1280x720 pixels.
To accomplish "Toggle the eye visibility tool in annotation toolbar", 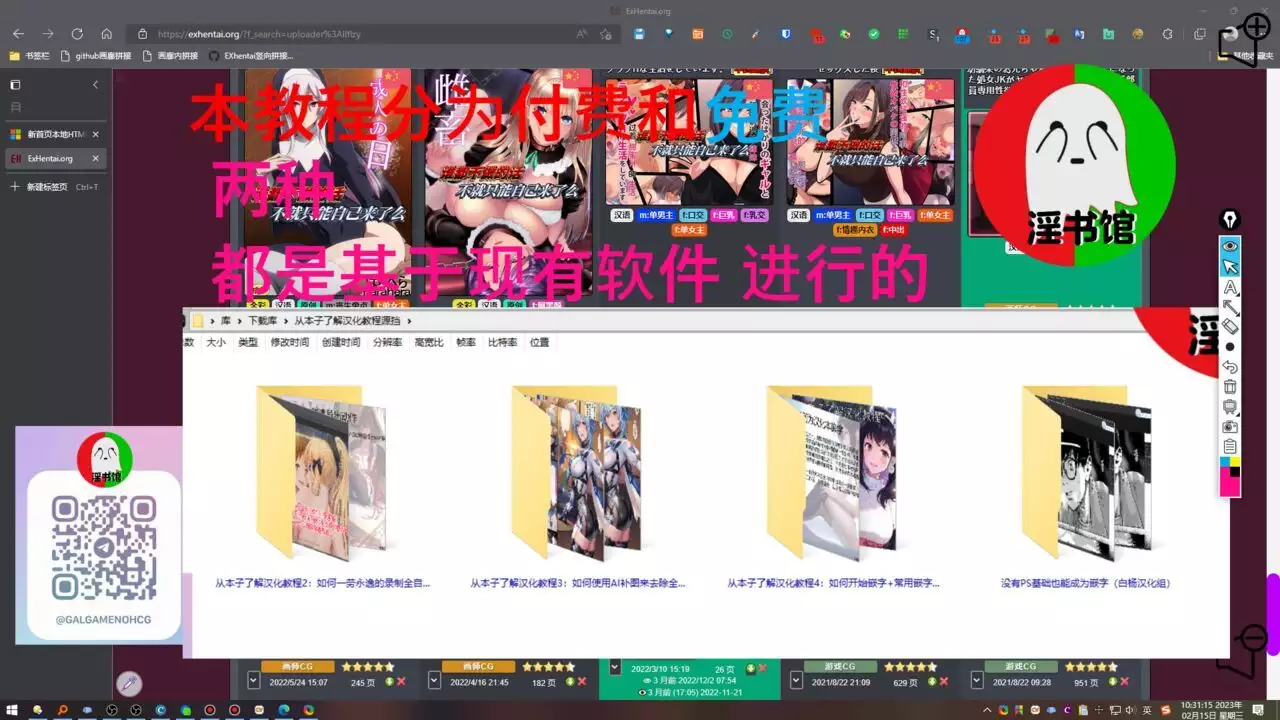I will click(x=1230, y=246).
